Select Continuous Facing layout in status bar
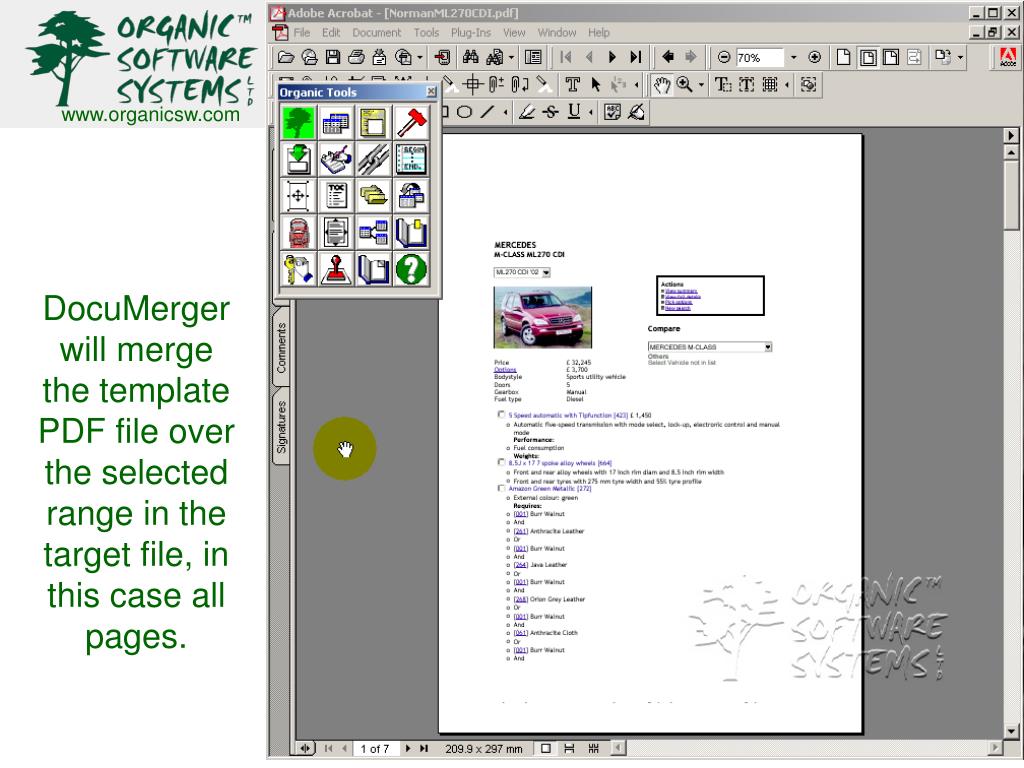The width and height of the screenshot is (1024, 768). (x=594, y=748)
